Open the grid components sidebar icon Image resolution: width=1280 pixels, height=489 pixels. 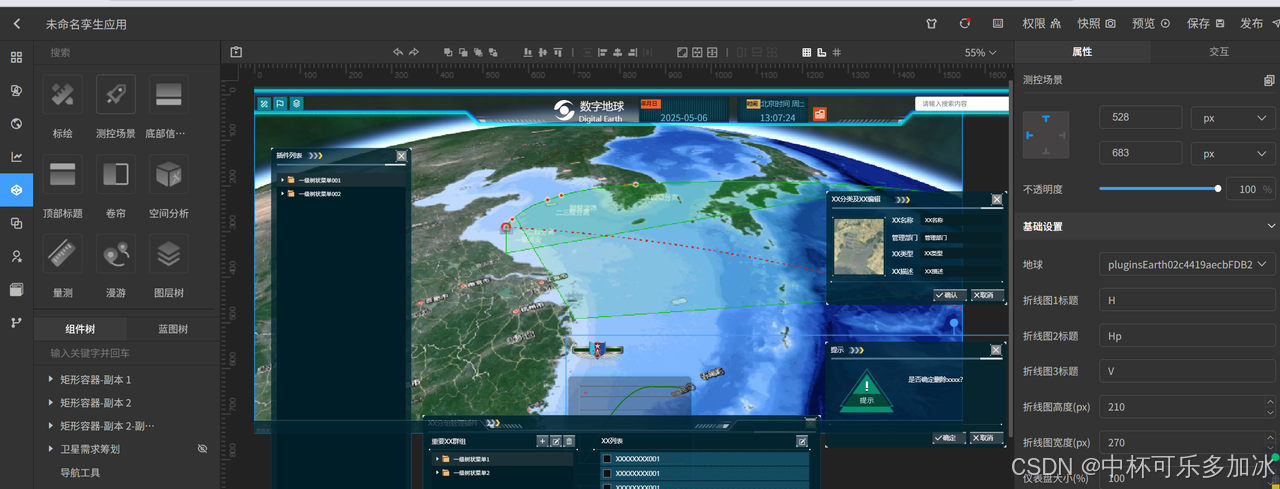click(16, 57)
